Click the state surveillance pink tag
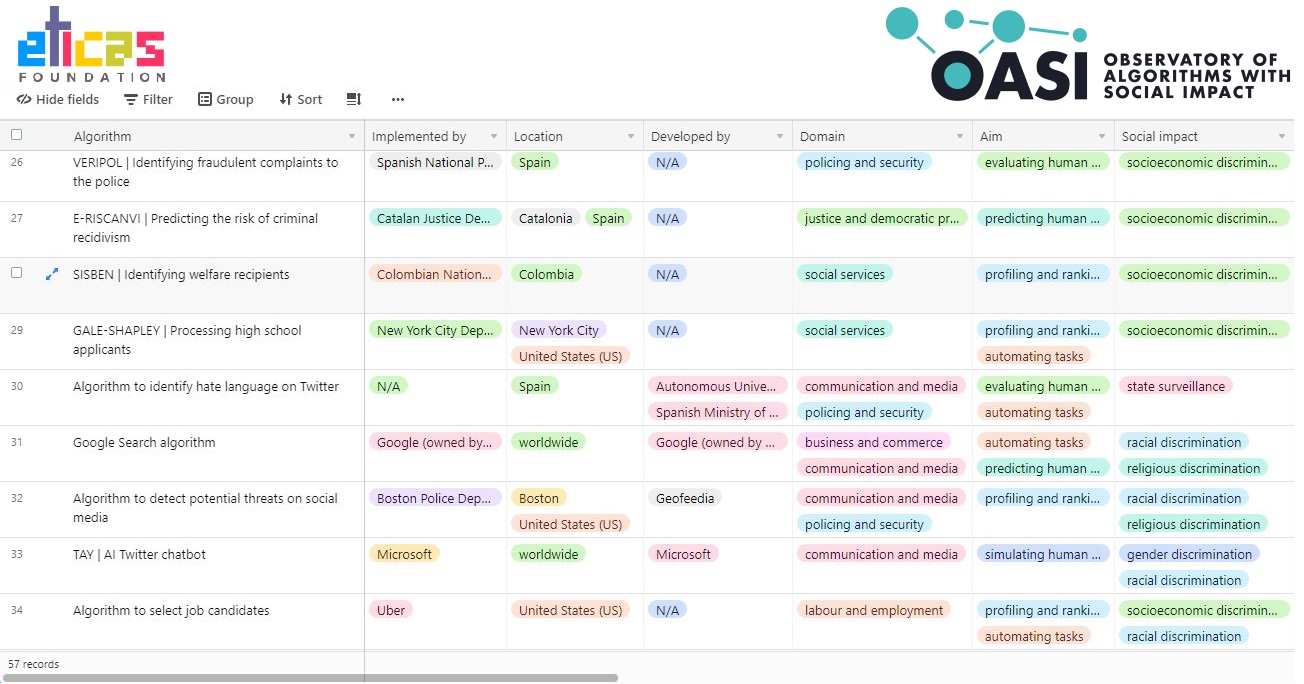Viewport: 1304px width, 684px height. coord(1175,386)
